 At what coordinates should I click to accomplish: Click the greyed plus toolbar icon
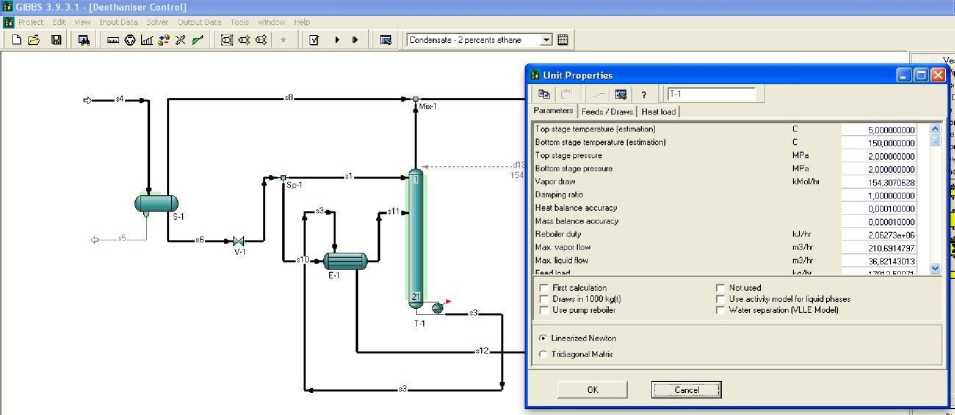(x=283, y=40)
